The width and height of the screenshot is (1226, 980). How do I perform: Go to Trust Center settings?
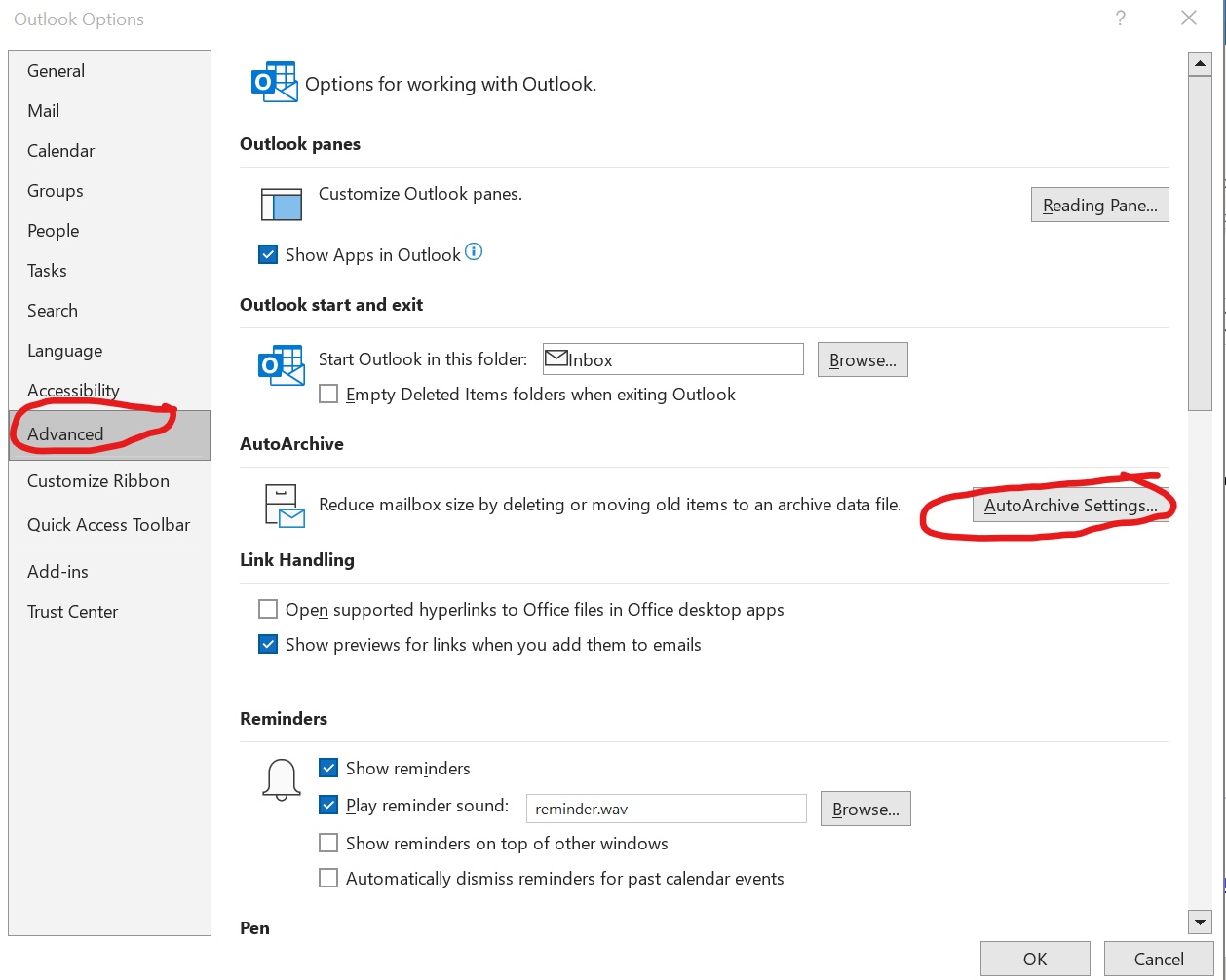(x=109, y=612)
